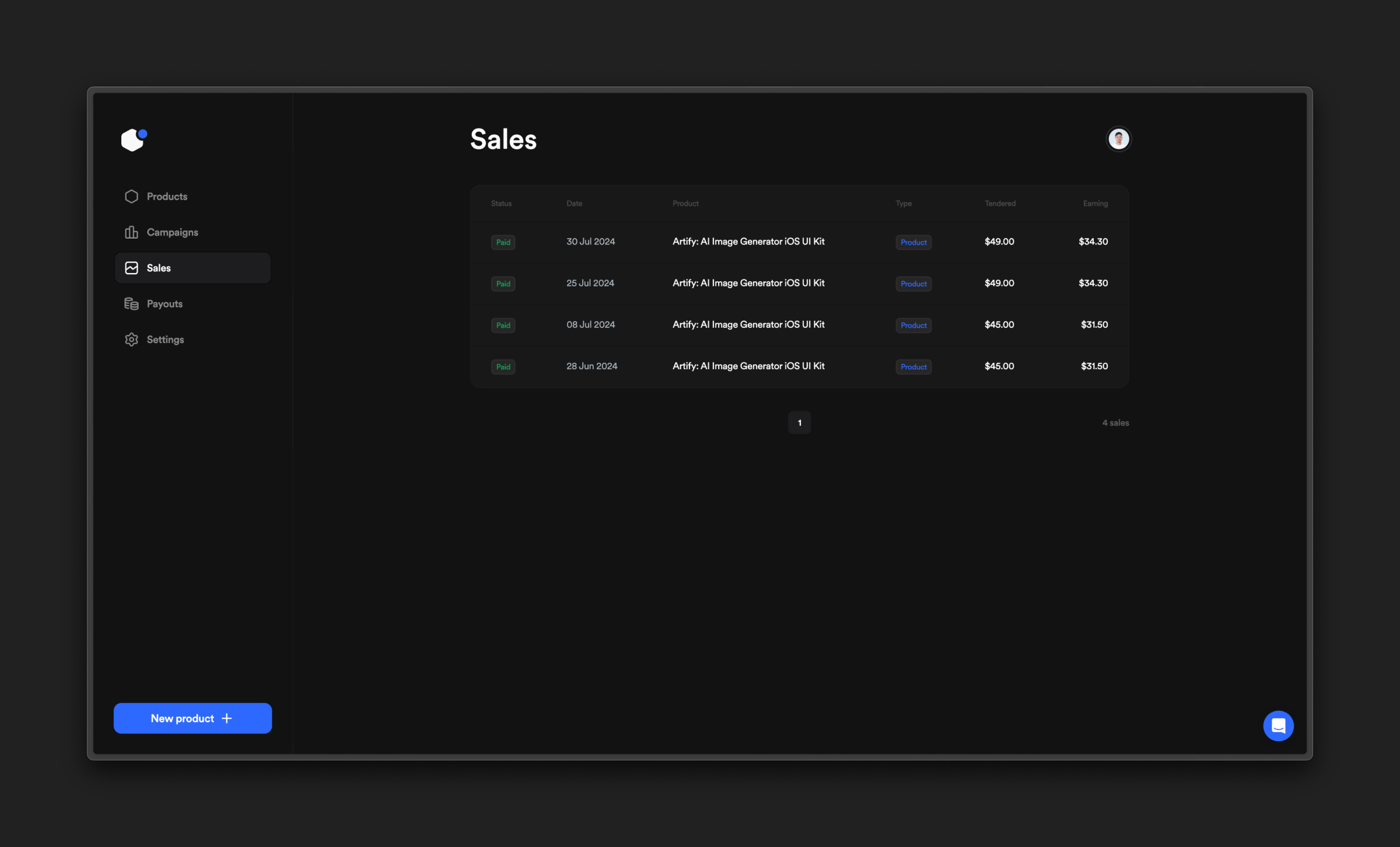1400x847 pixels.
Task: Open the Payouts menu item
Action: [164, 304]
